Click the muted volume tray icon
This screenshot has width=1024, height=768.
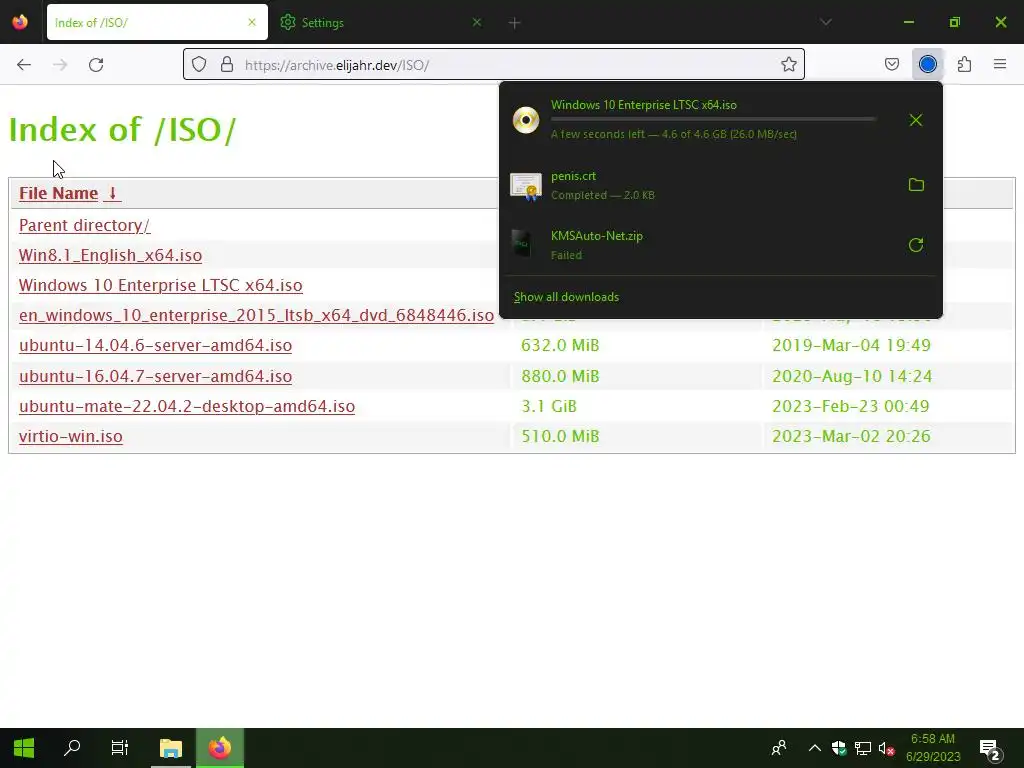tap(886, 748)
